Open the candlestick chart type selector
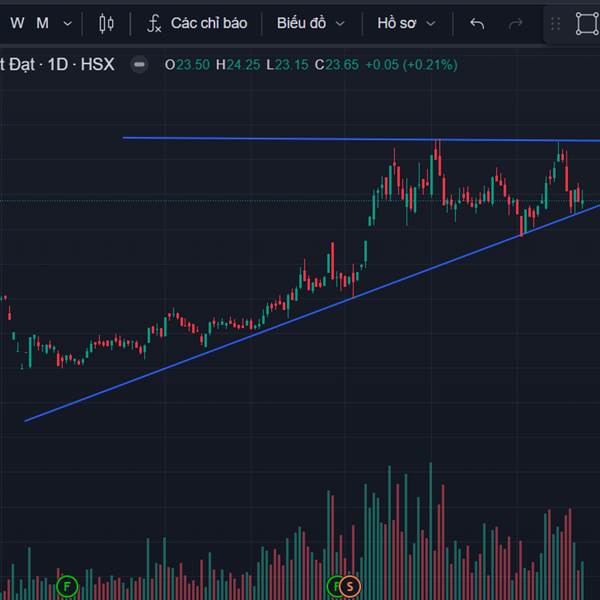This screenshot has height=600, width=600. (x=106, y=24)
